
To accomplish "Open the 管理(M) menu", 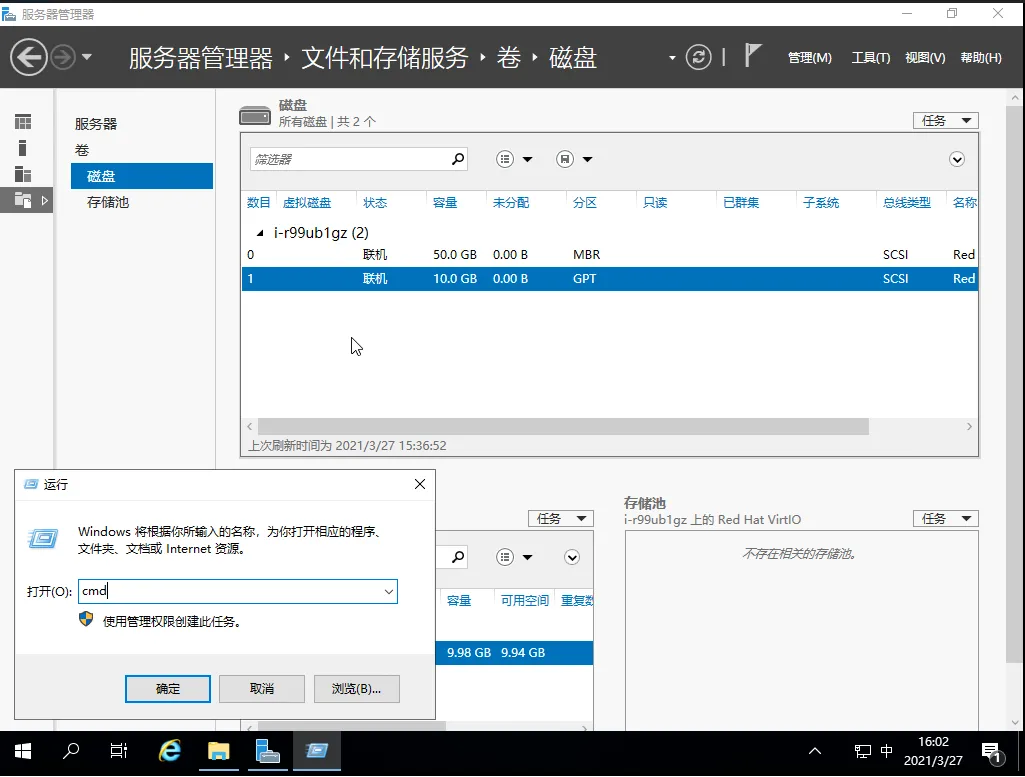I will tap(809, 58).
